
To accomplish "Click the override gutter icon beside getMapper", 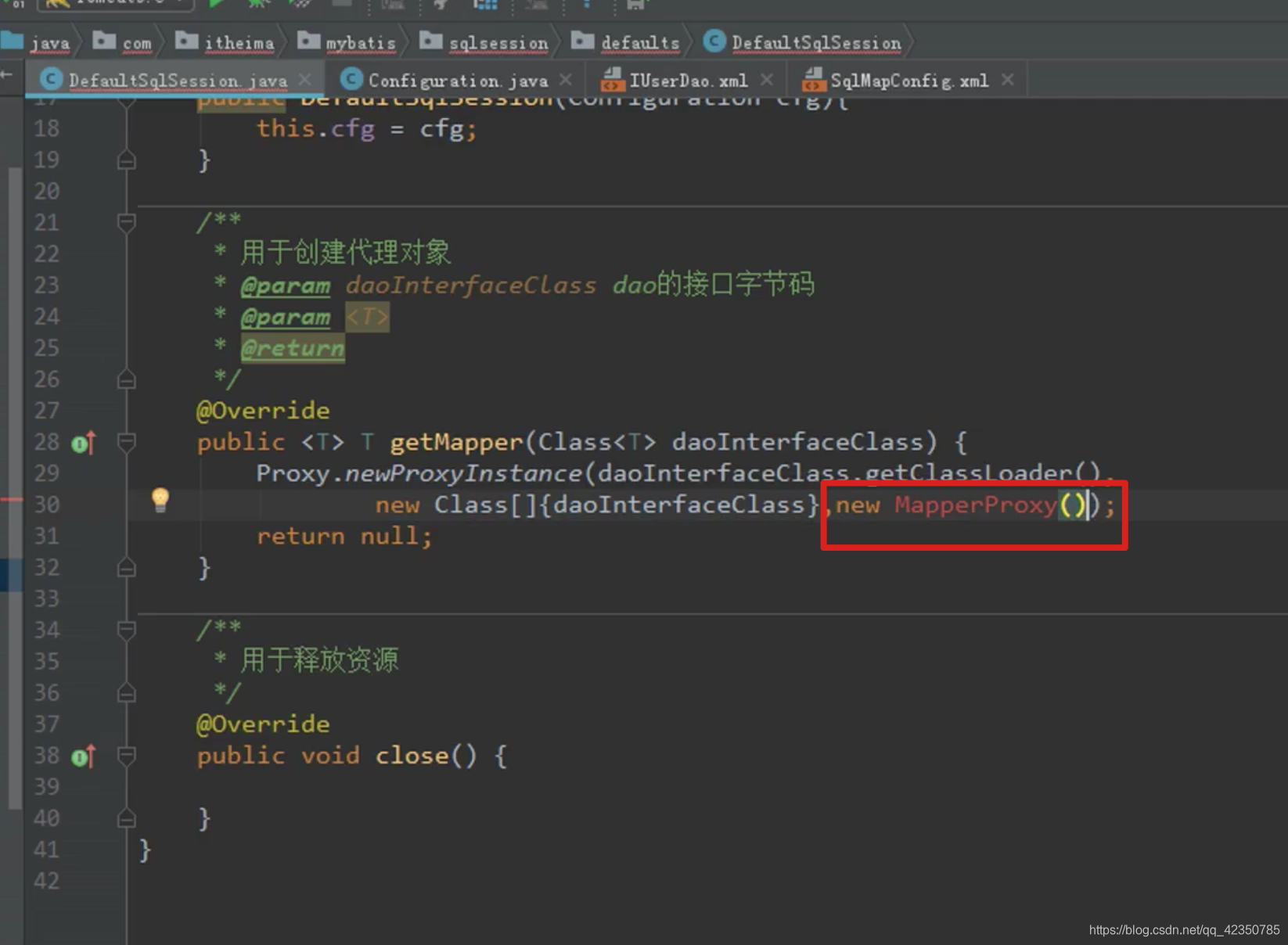I will click(84, 444).
